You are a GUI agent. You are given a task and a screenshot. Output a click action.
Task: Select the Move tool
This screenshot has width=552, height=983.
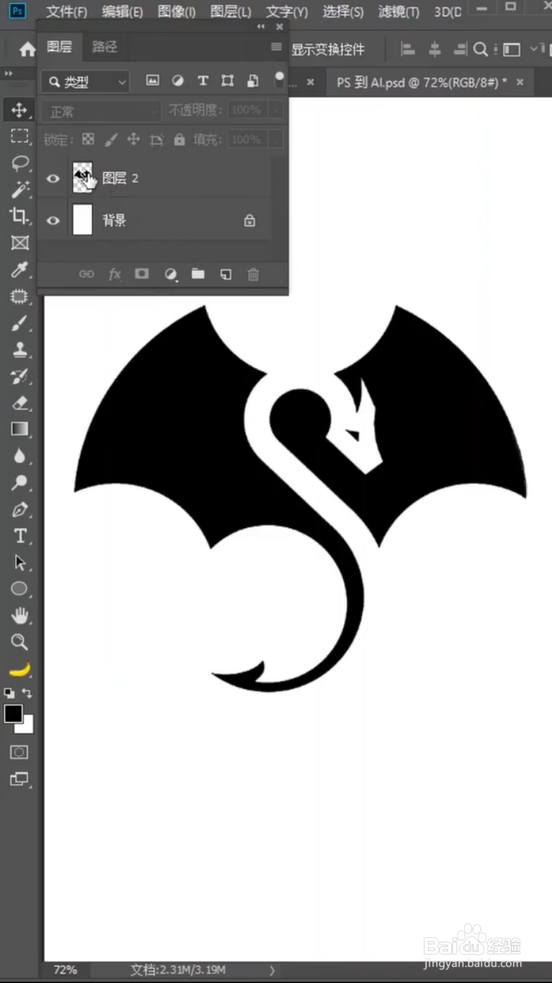[x=19, y=110]
